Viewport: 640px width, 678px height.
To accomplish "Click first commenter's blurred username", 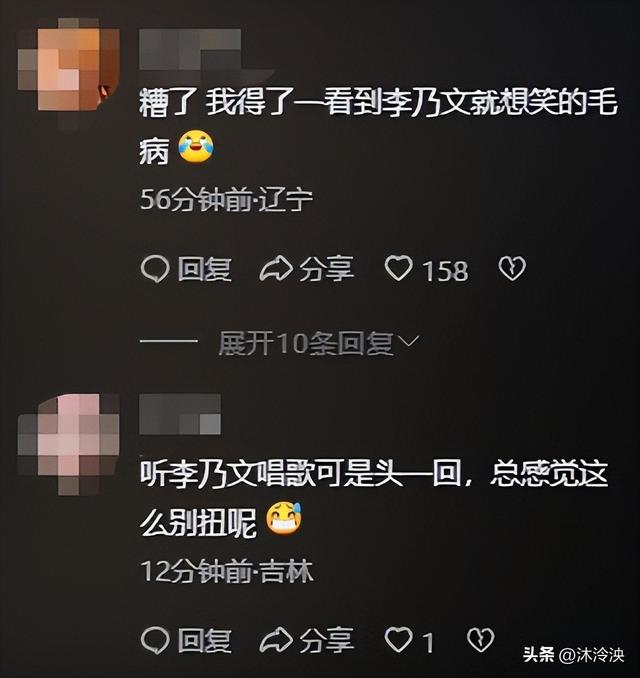I will coord(190,48).
